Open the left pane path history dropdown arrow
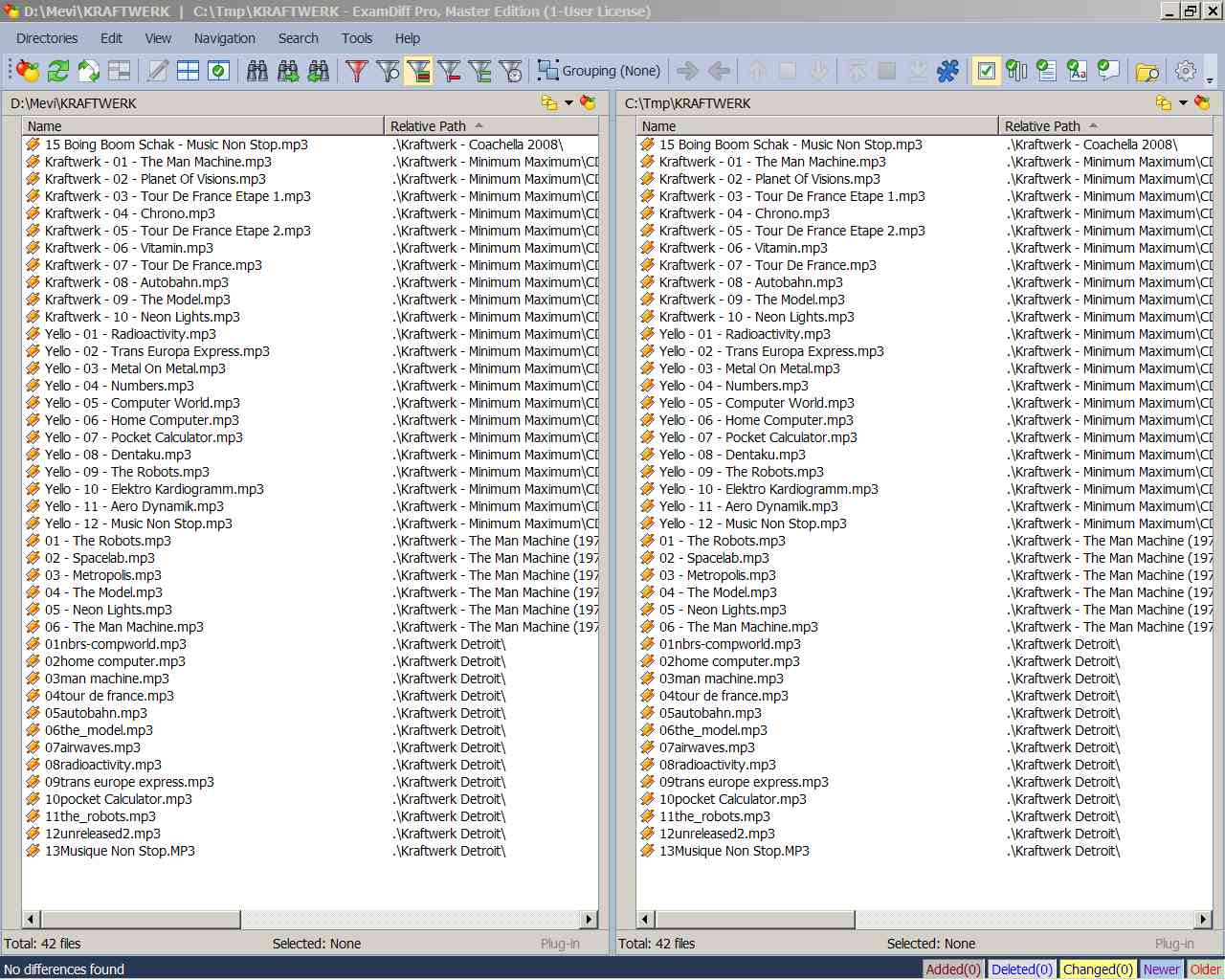This screenshot has width=1225, height=980. pos(568,102)
